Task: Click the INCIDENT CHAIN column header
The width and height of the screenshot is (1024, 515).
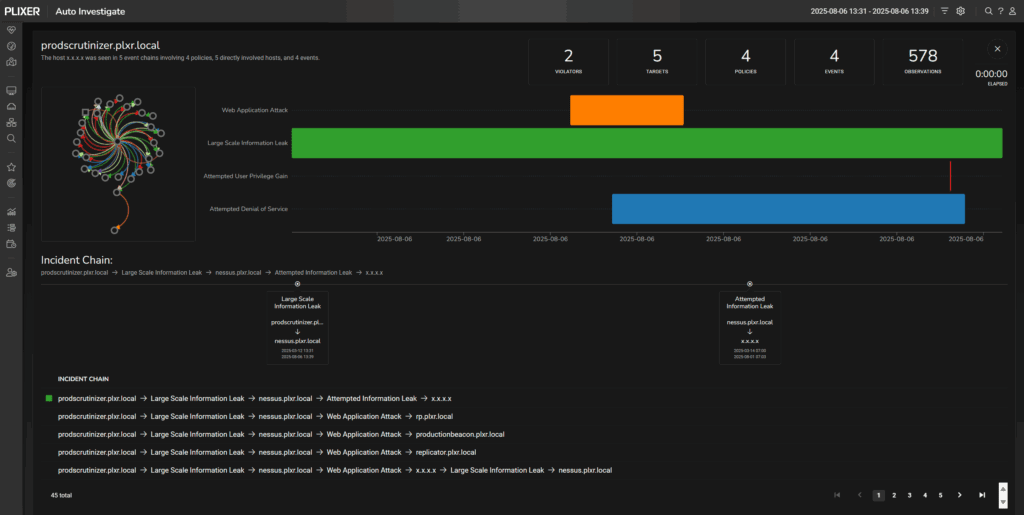Action: click(83, 379)
